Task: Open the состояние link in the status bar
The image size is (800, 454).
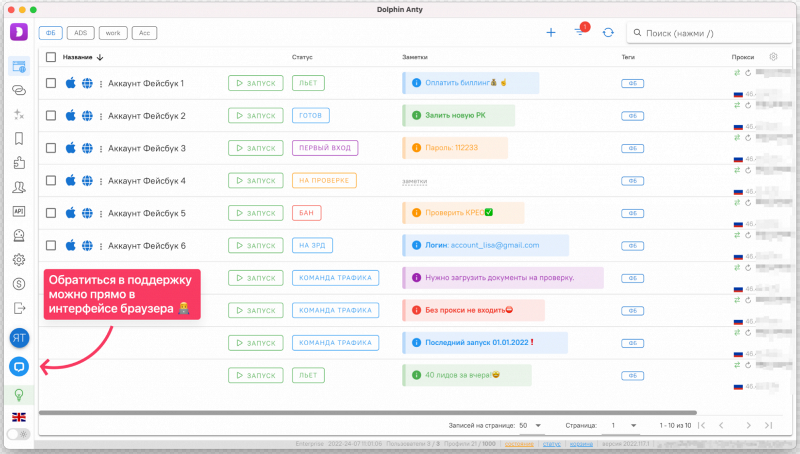Action: (x=519, y=444)
